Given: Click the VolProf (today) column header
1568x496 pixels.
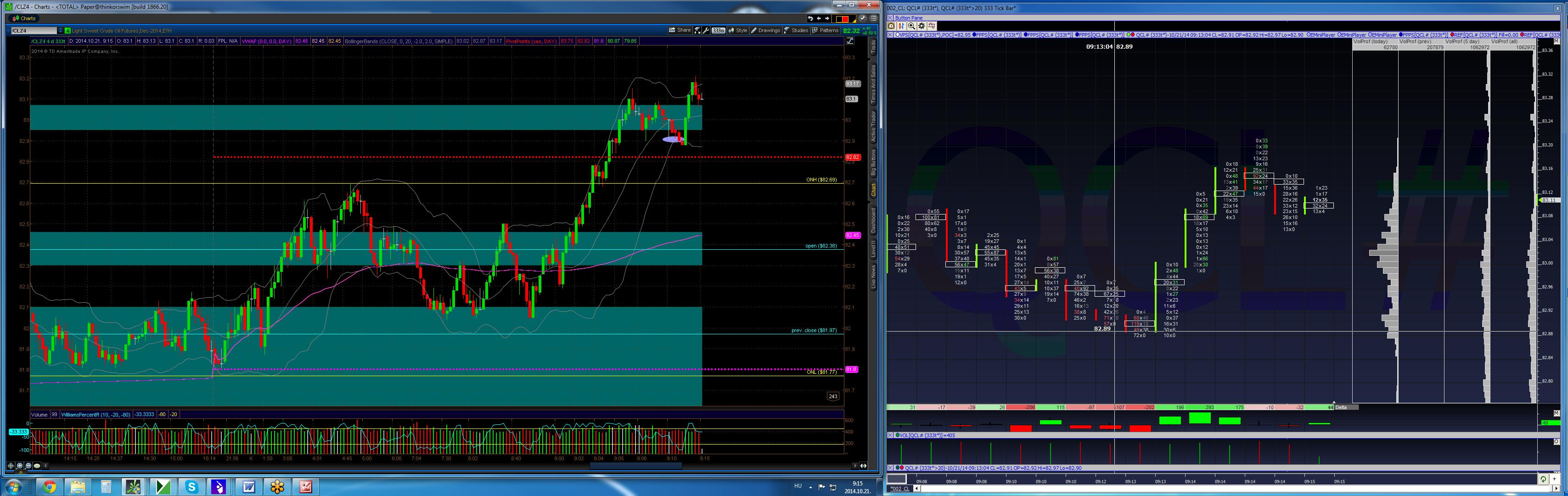Looking at the screenshot, I should 1375,41.
